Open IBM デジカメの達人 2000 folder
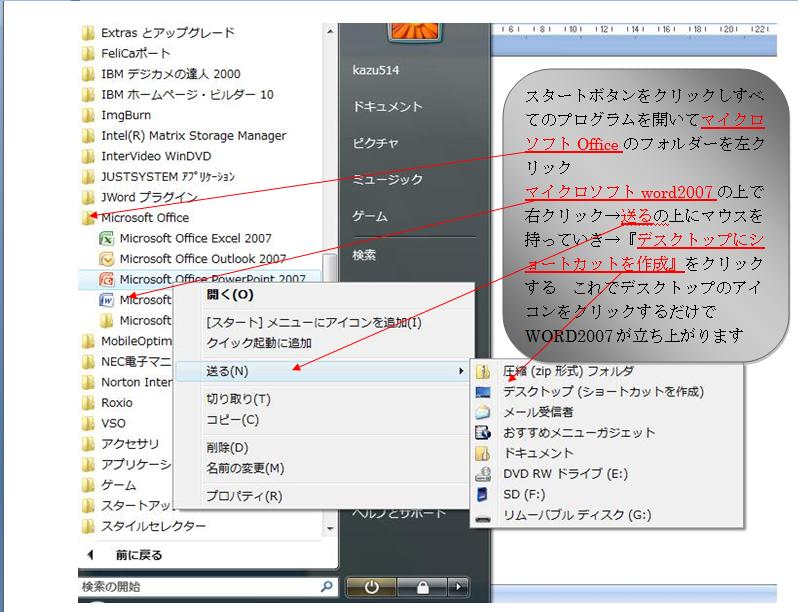Viewport: 798px width, 612px height. coord(161,74)
